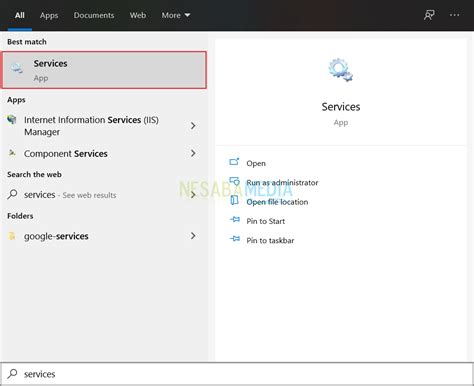Click the feedback icon in top bar
This screenshot has width=474, height=386.
tap(429, 15)
